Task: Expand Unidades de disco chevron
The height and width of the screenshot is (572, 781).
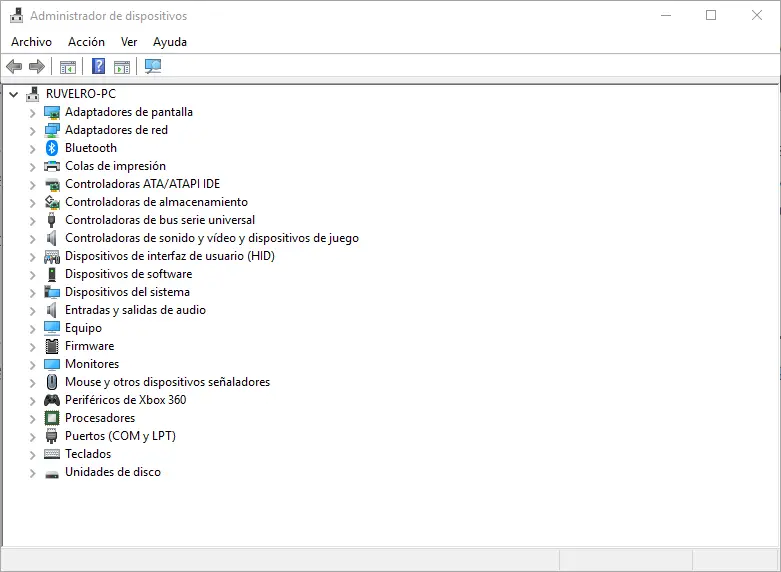Action: [32, 473]
